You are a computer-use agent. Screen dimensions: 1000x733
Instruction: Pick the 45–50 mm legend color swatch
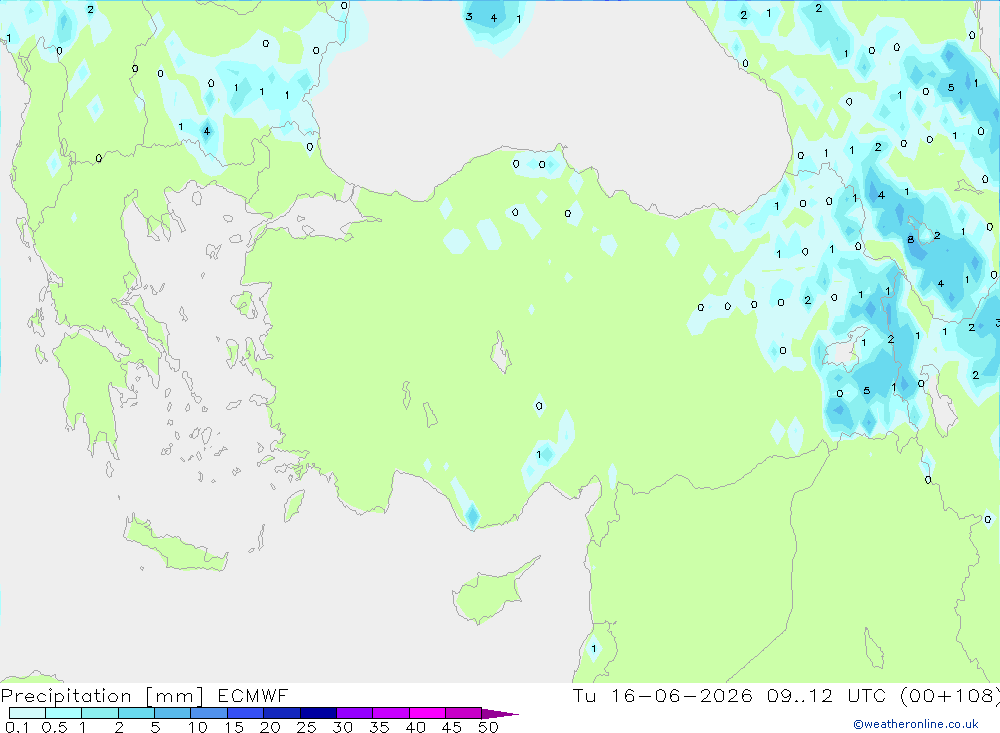coord(464,713)
